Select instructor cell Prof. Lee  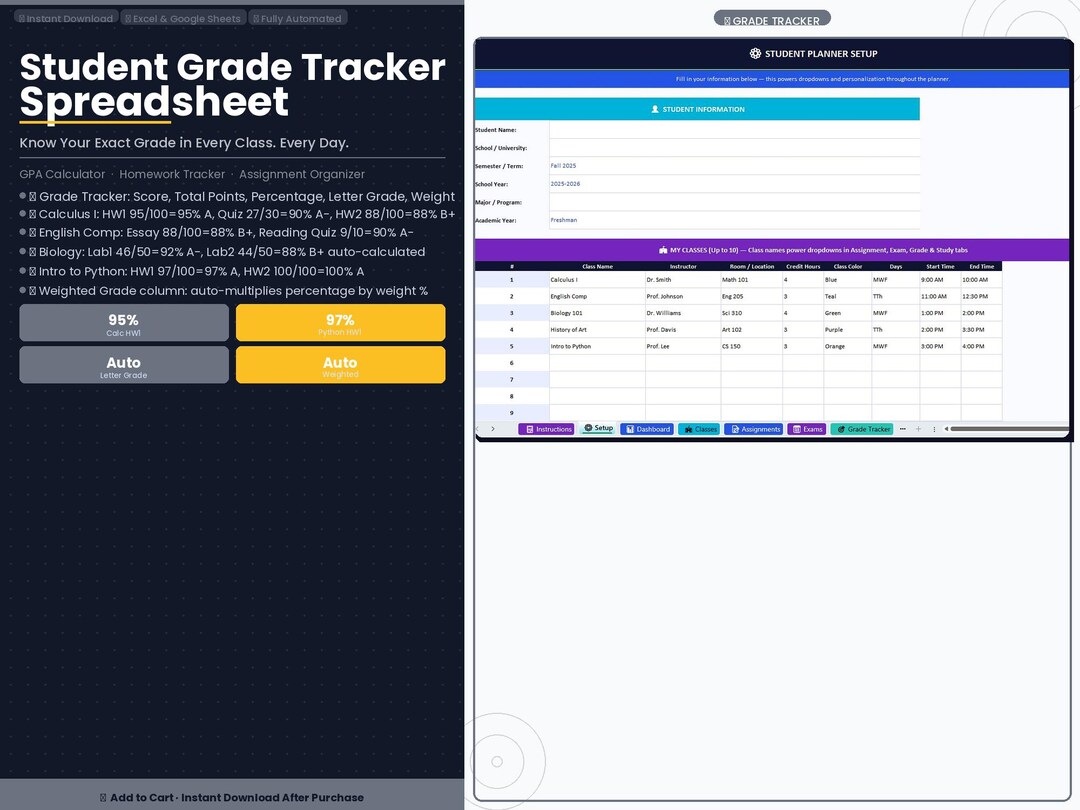coord(683,346)
